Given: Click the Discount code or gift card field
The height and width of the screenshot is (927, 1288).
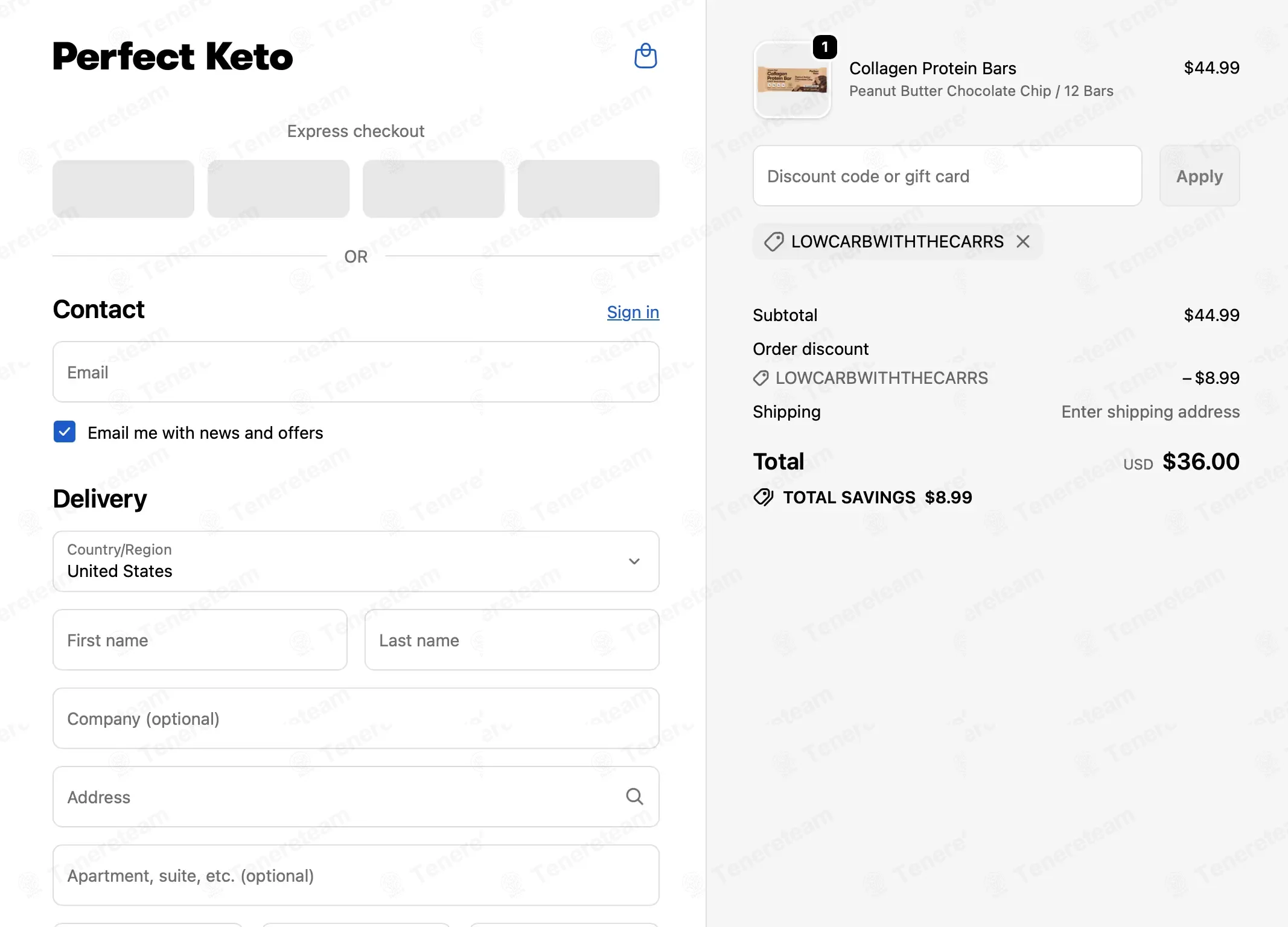Looking at the screenshot, I should pyautogui.click(x=948, y=176).
